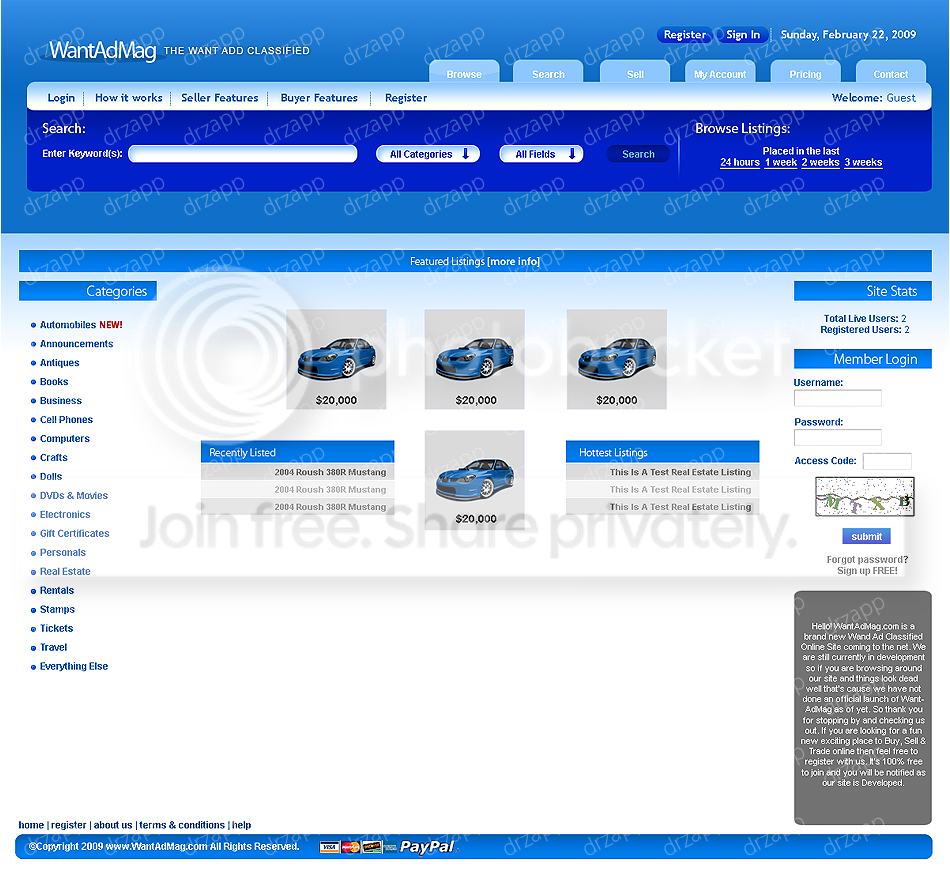The width and height of the screenshot is (950, 869).
Task: Open the Stamps category
Action: click(57, 610)
